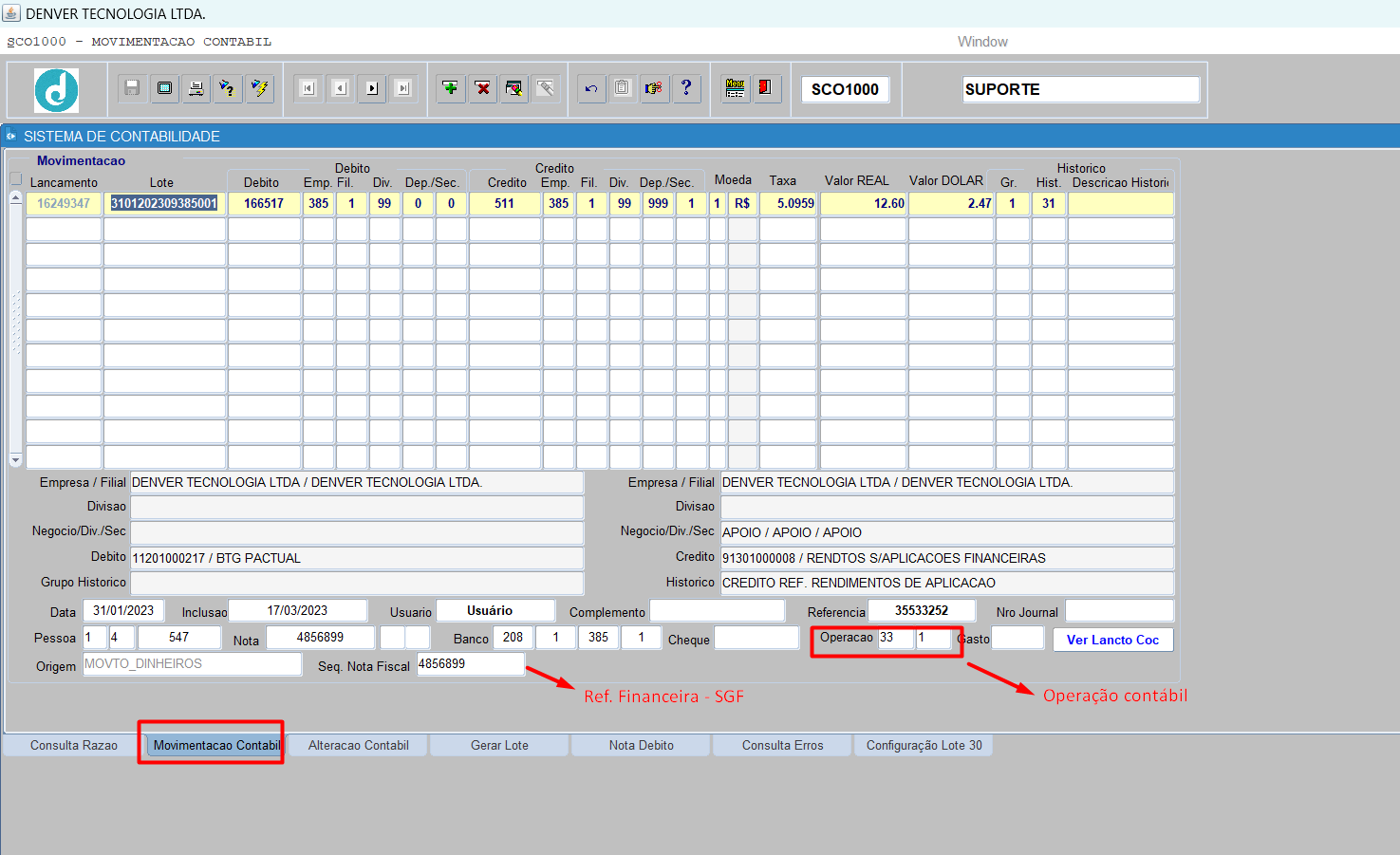Image resolution: width=1400 pixels, height=855 pixels.
Task: Go to last record arrow icon
Action: pos(403,88)
